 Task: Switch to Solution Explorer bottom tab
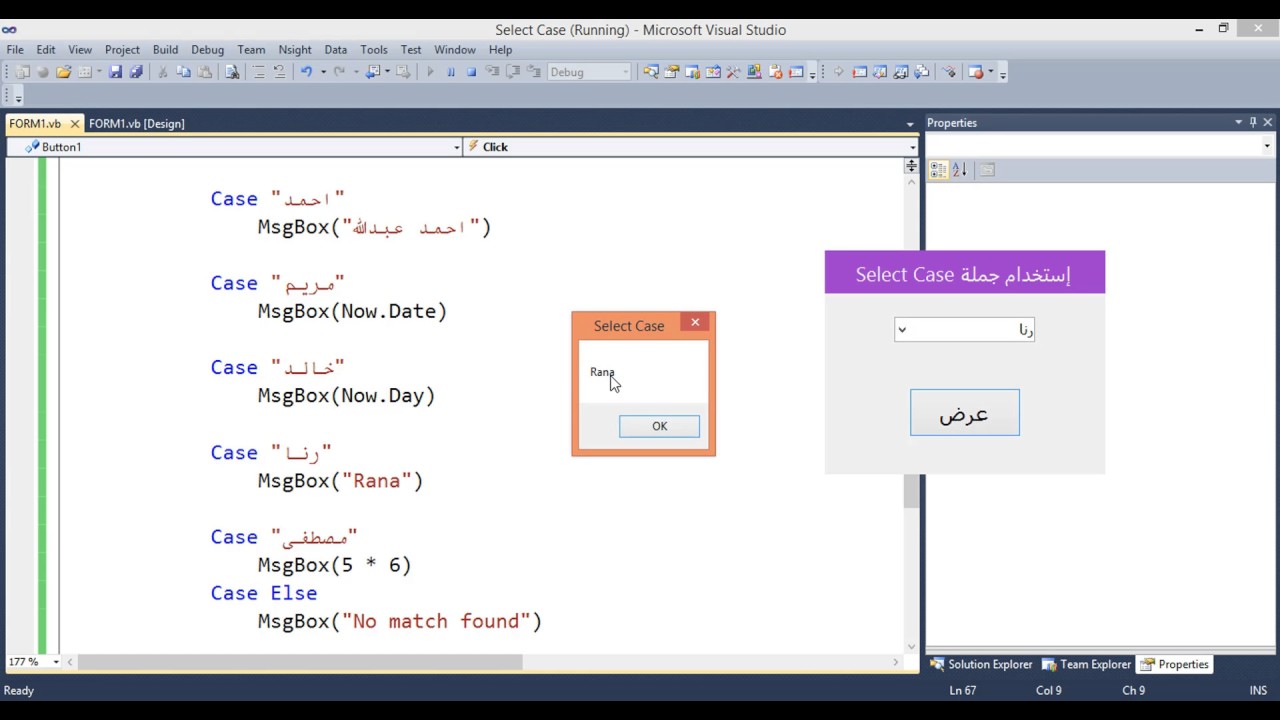[981, 664]
